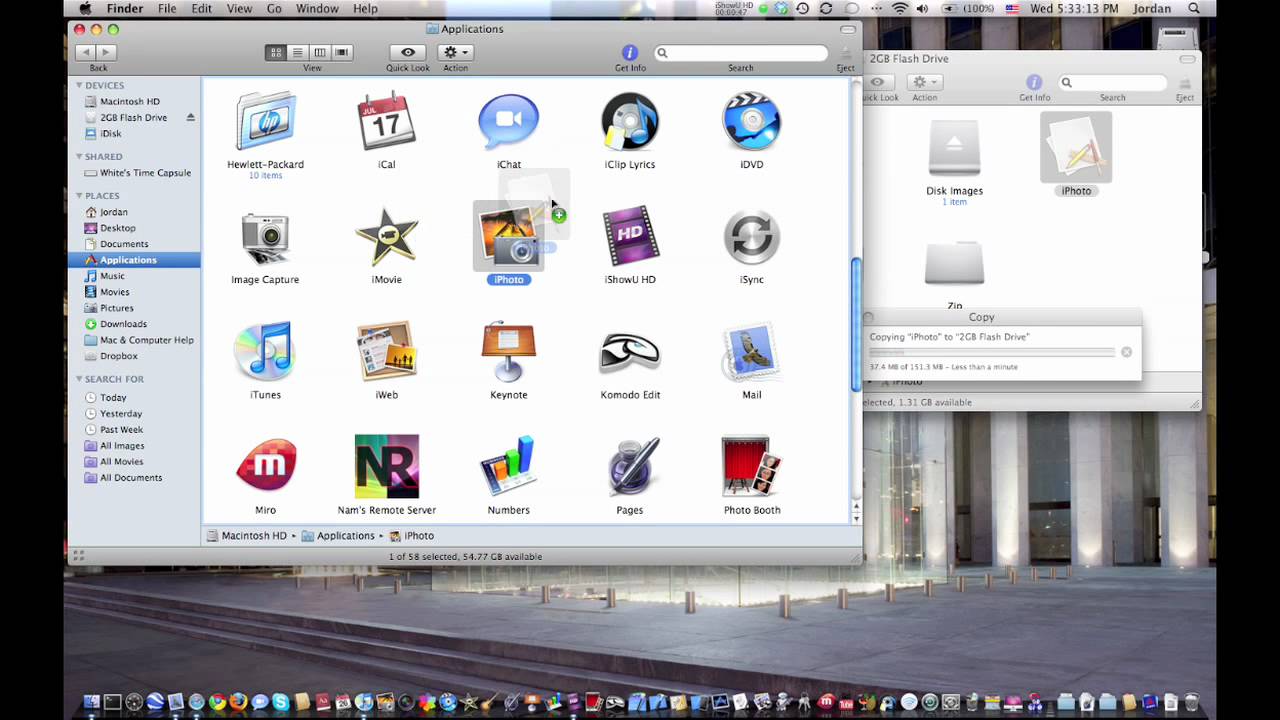The width and height of the screenshot is (1280, 720).
Task: Switch to icon view mode
Action: click(x=275, y=52)
